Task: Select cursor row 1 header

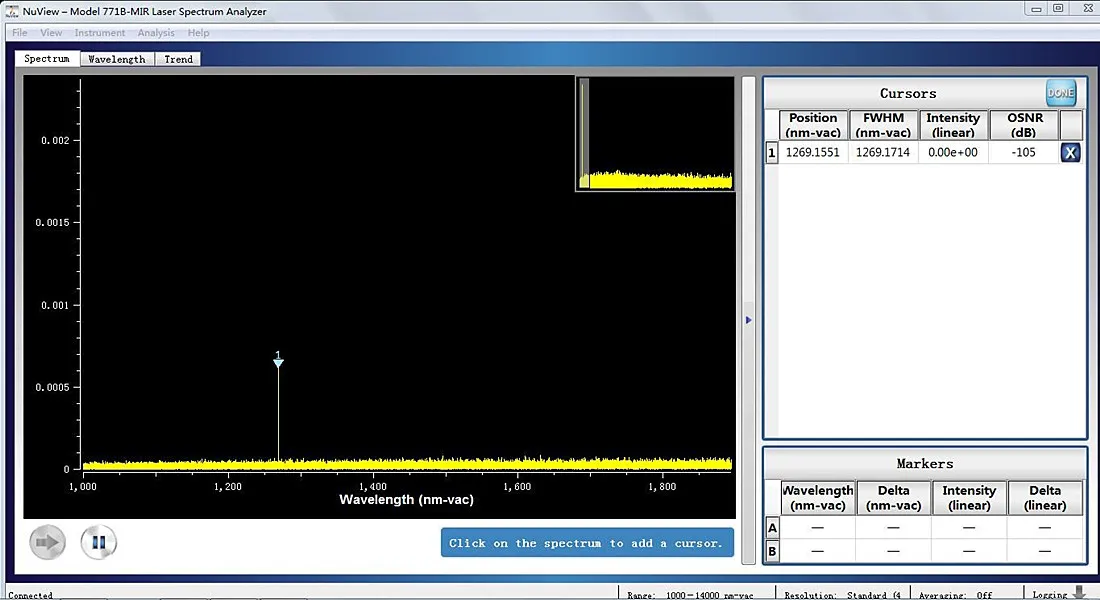Action: 771,153
